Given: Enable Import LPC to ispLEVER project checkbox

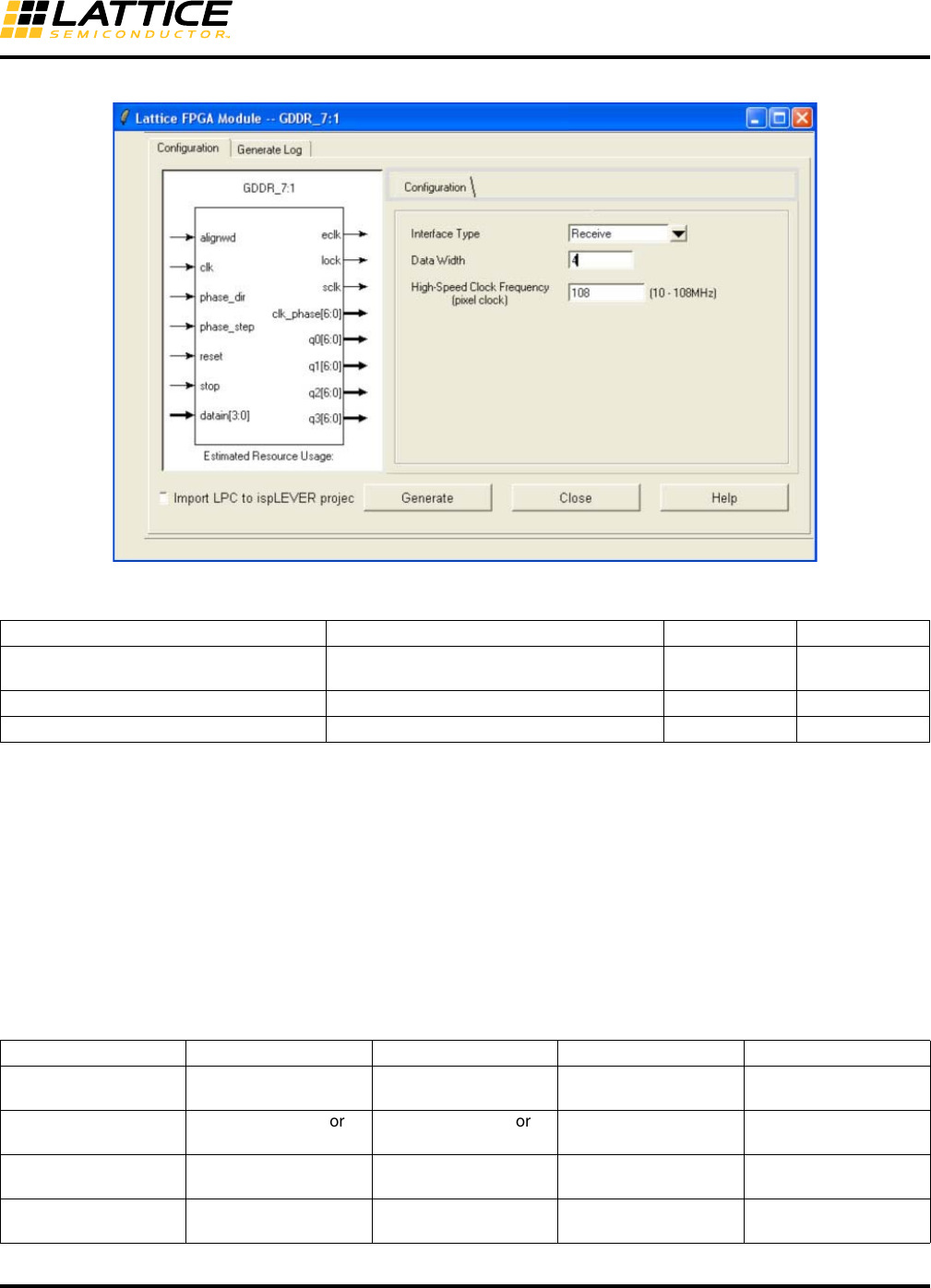Looking at the screenshot, I should coord(163,497).
